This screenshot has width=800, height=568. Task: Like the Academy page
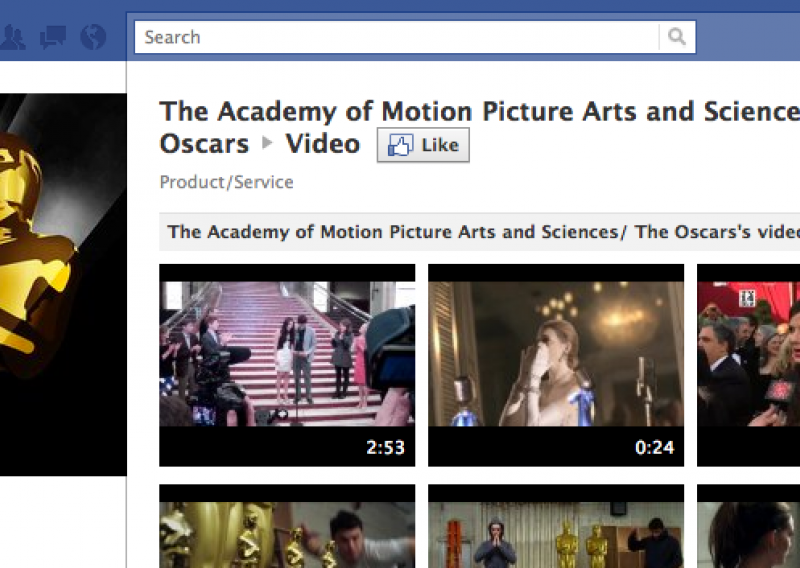point(423,145)
